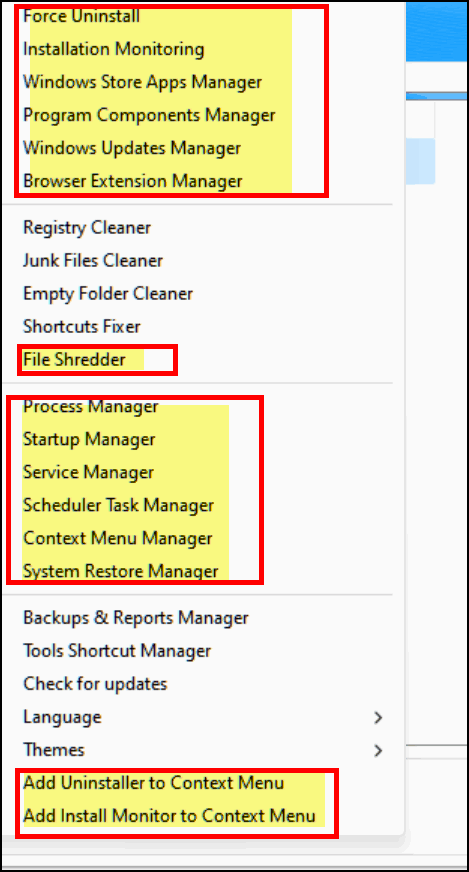Open Backups & Reports Manager
This screenshot has width=469, height=872.
(136, 618)
